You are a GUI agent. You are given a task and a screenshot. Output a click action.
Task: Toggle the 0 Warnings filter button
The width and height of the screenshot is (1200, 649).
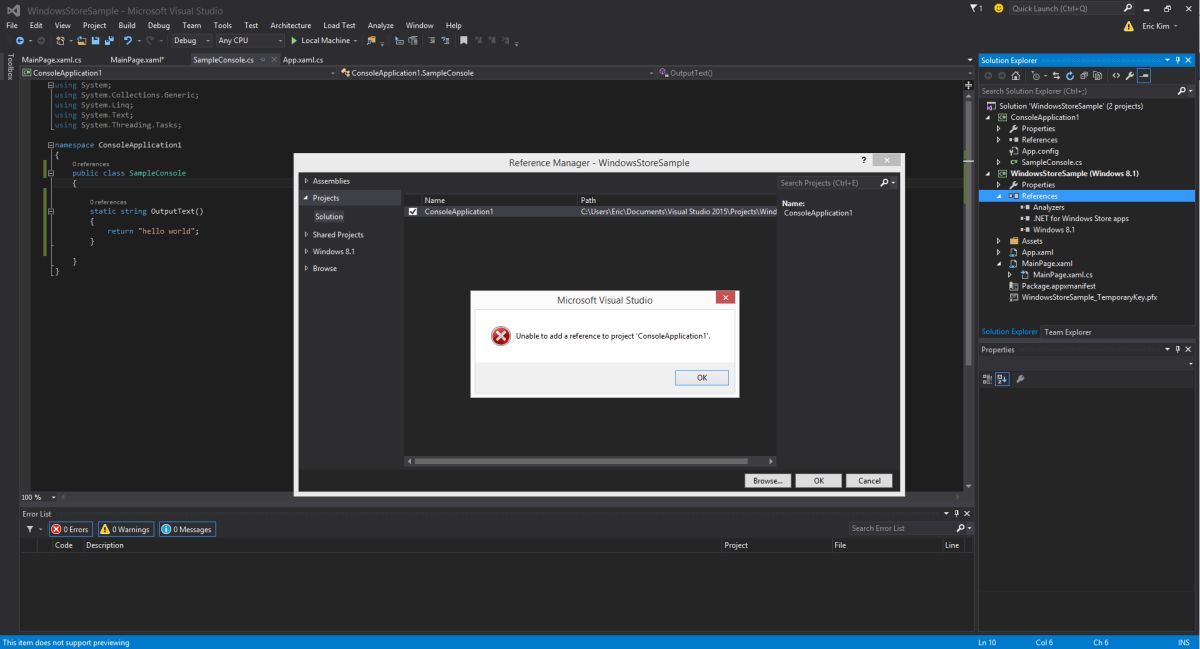click(x=125, y=529)
